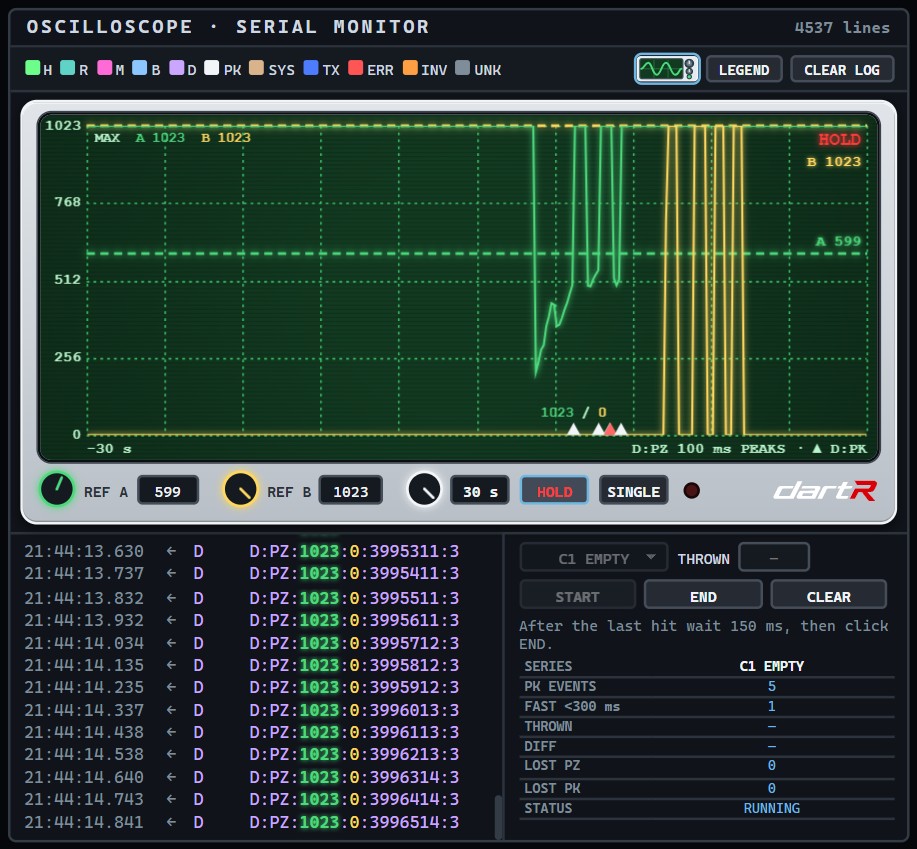Click the END series button
Image resolution: width=917 pixels, height=849 pixels.
click(703, 596)
